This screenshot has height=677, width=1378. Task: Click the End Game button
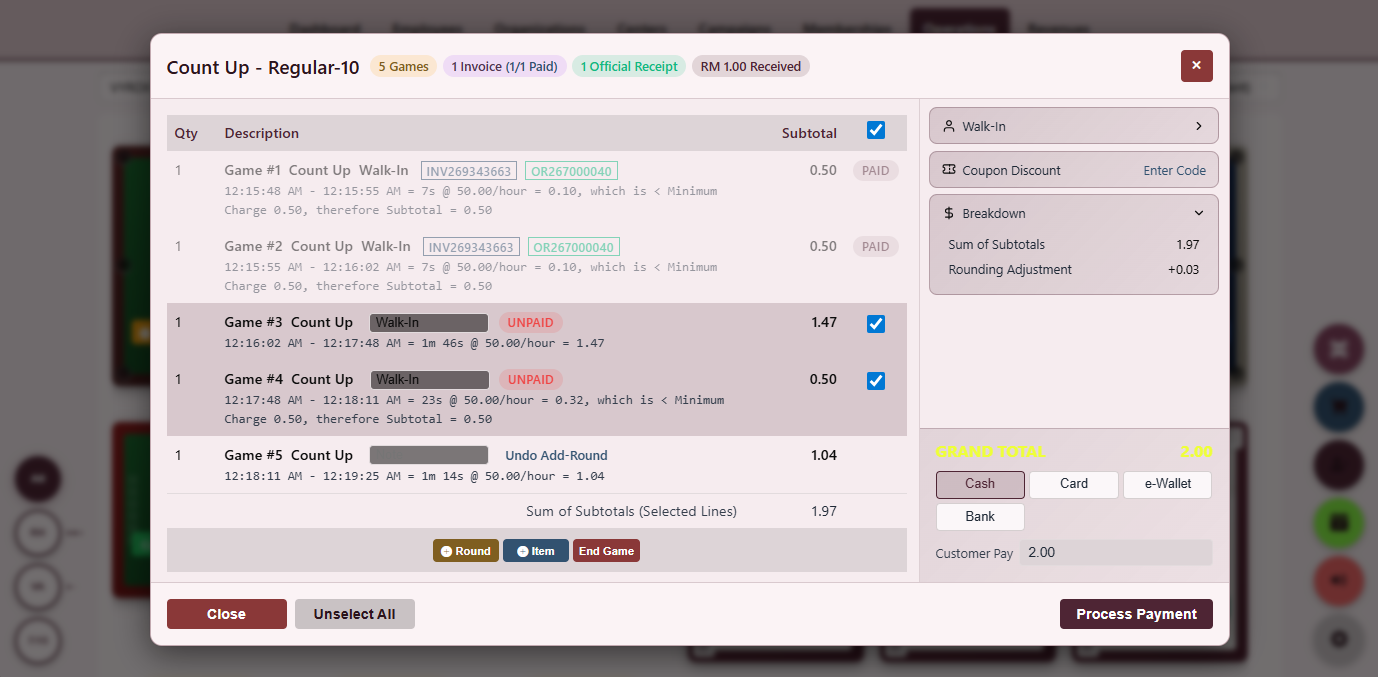606,551
